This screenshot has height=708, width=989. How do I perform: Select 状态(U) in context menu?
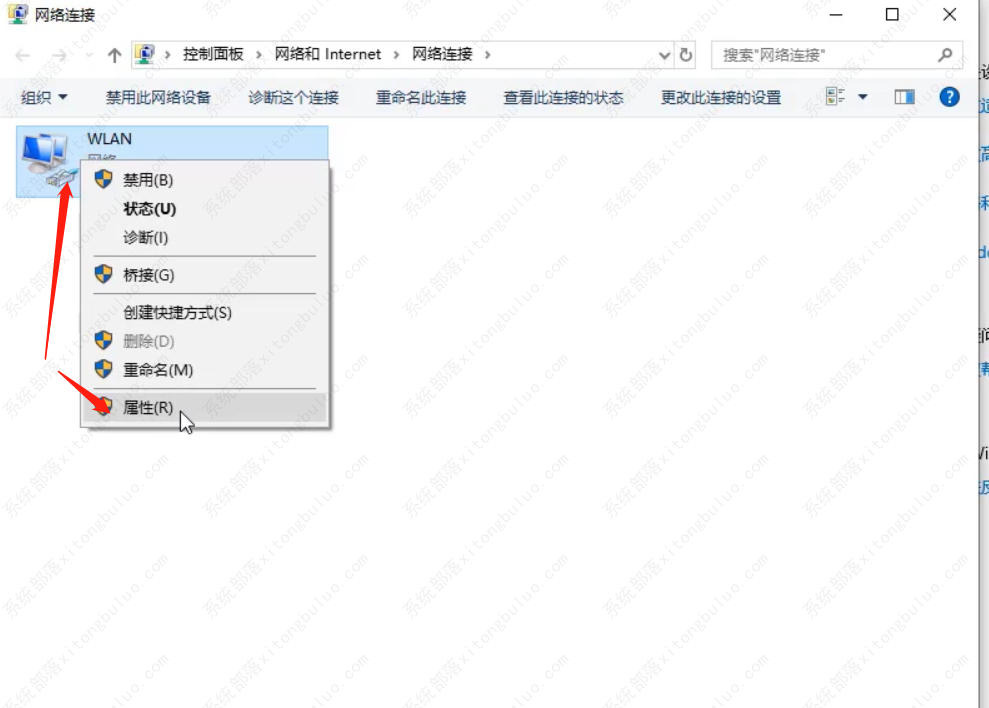coord(149,209)
